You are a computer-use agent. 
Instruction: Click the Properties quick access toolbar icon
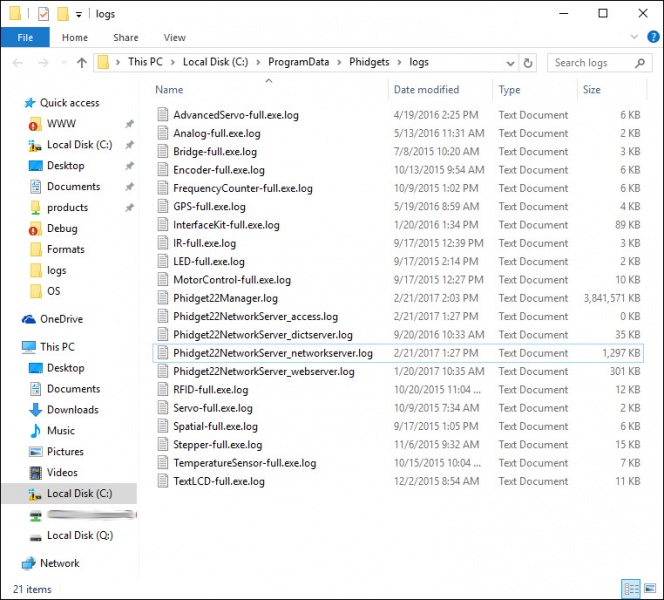point(43,14)
